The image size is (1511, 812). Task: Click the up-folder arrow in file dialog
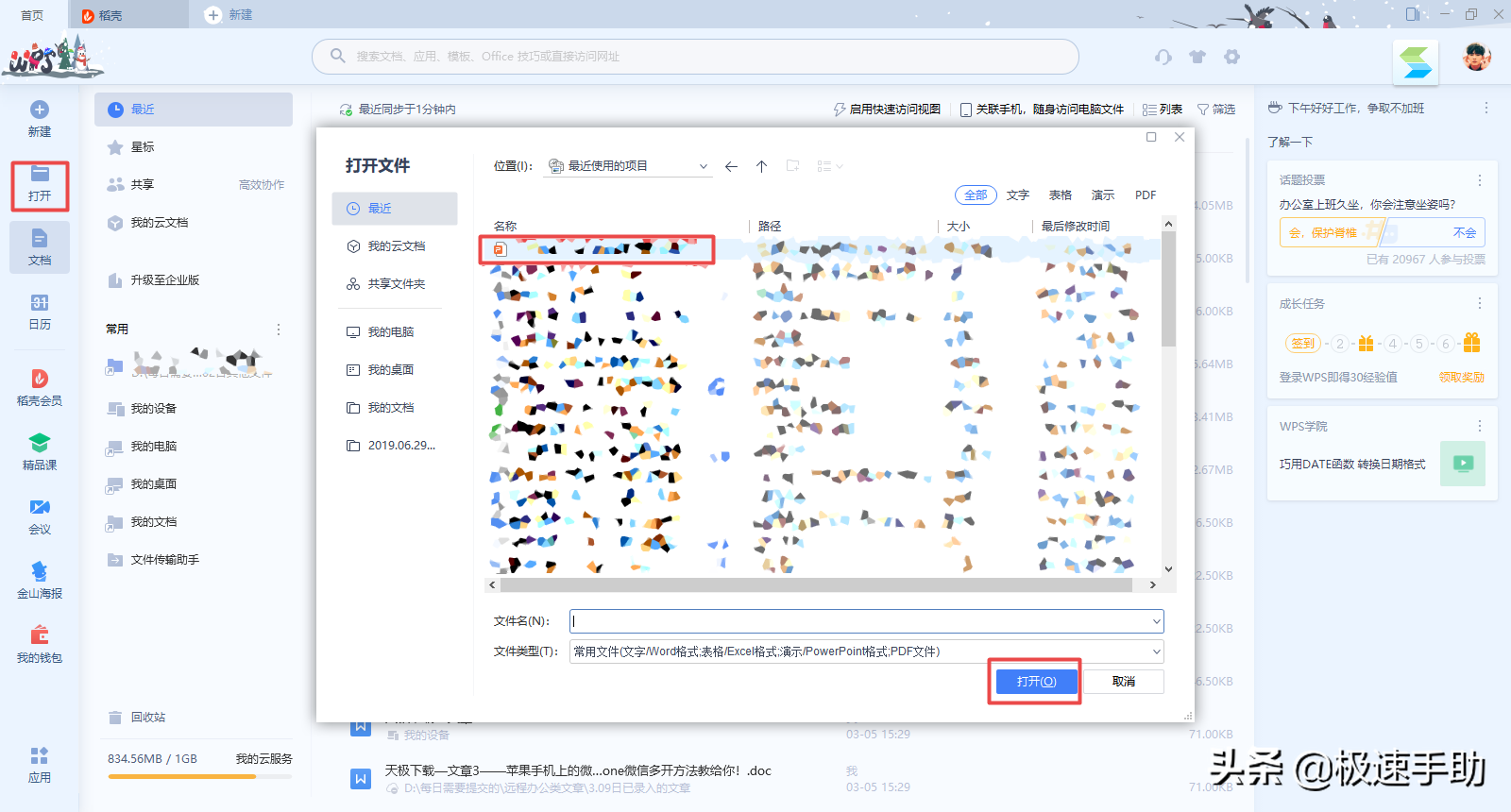click(x=761, y=166)
